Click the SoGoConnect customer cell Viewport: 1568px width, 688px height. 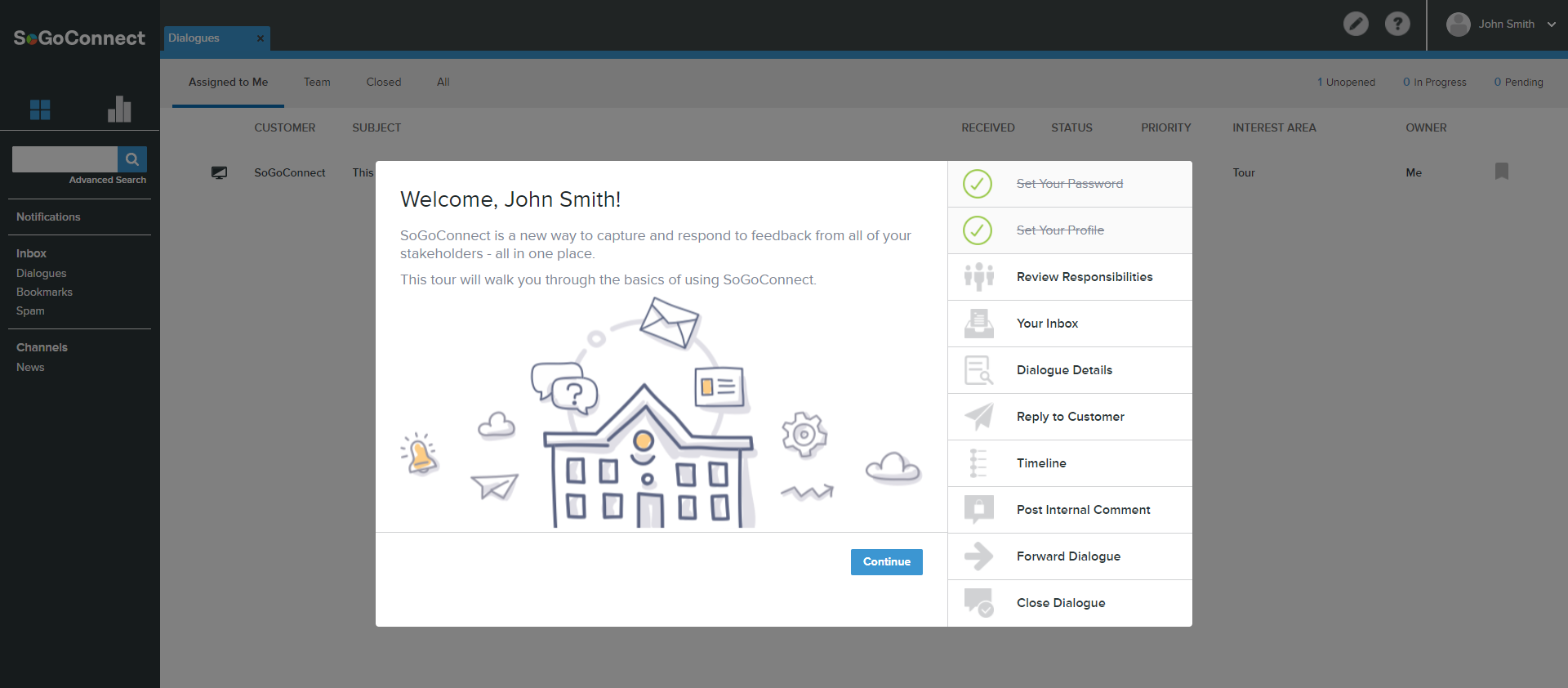point(290,172)
